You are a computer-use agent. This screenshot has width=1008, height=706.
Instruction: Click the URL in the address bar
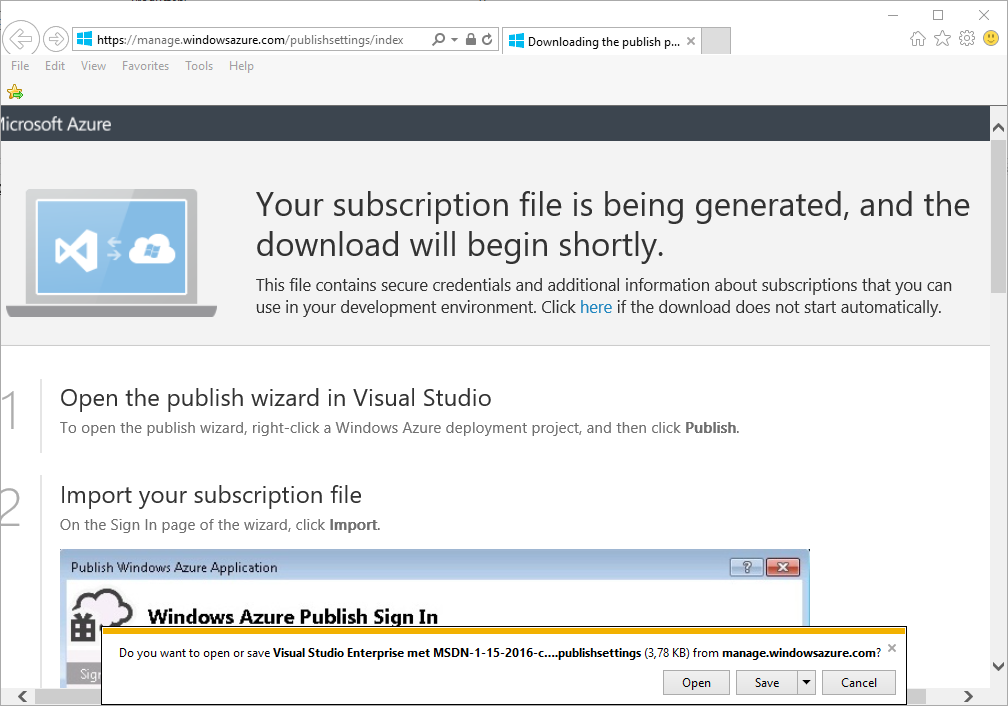tap(250, 40)
